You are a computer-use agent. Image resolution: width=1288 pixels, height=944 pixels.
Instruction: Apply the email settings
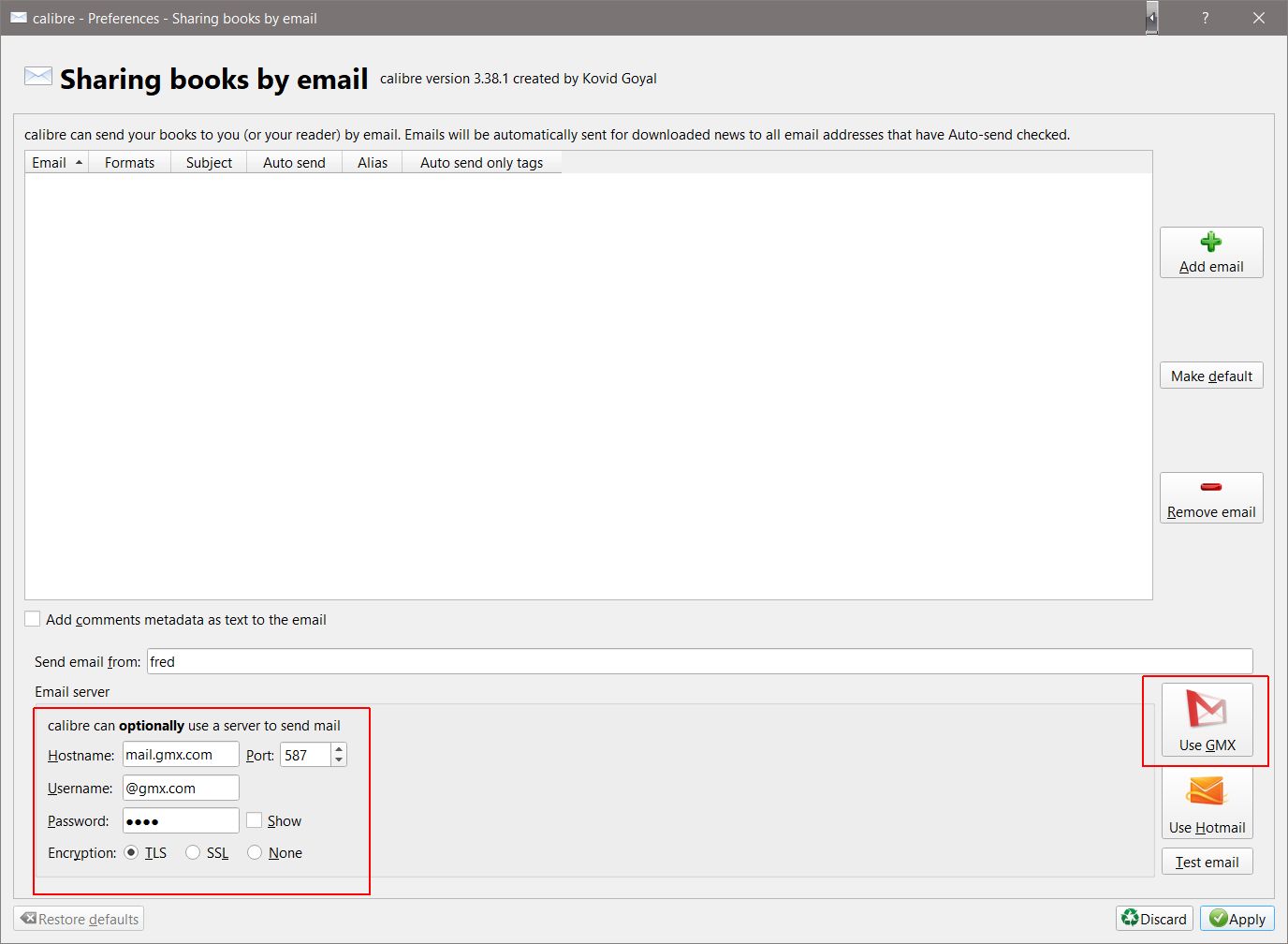[x=1237, y=919]
